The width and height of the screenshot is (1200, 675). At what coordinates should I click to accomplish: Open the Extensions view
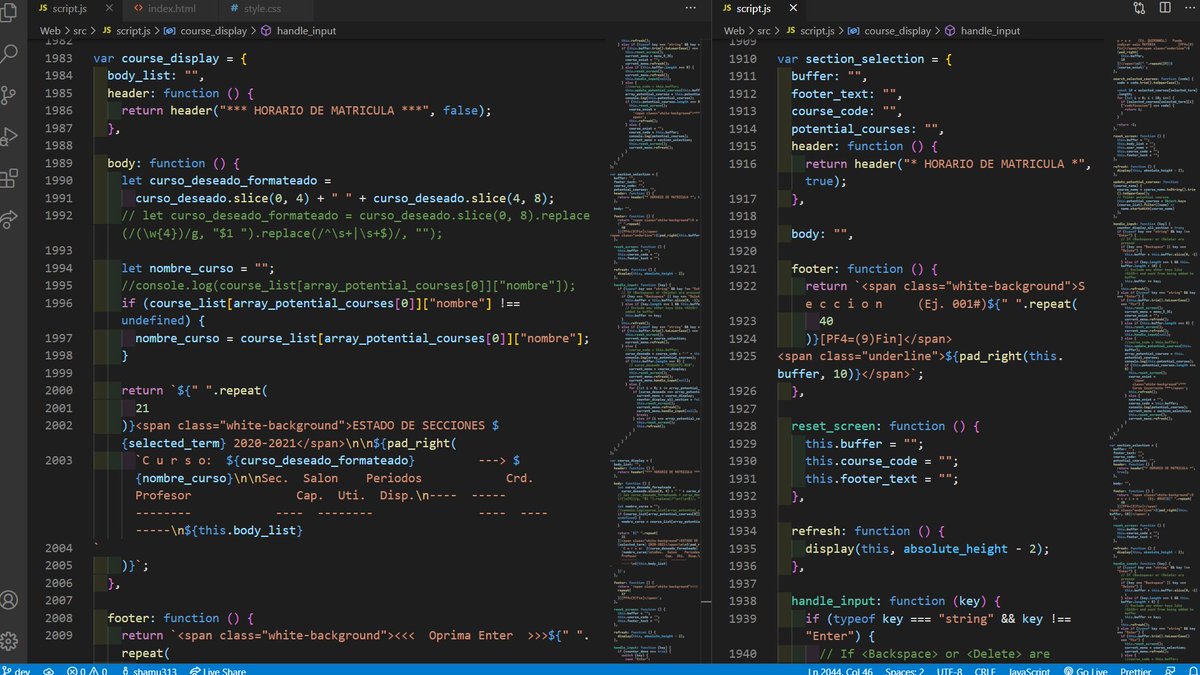[x=9, y=178]
